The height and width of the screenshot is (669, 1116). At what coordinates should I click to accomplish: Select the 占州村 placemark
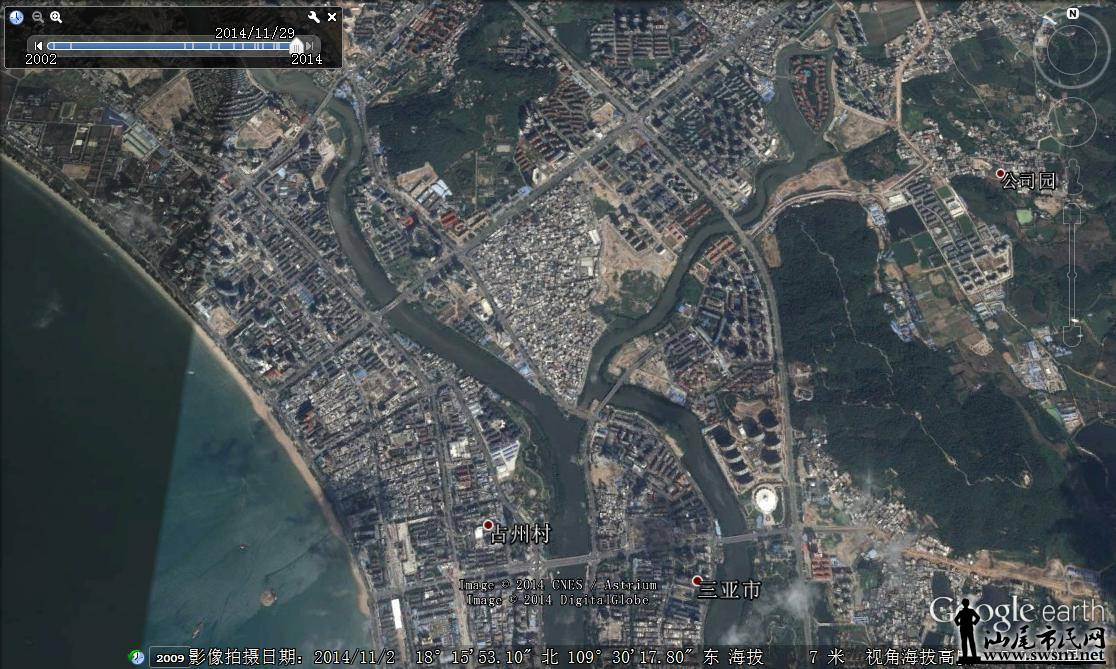pyautogui.click(x=488, y=526)
